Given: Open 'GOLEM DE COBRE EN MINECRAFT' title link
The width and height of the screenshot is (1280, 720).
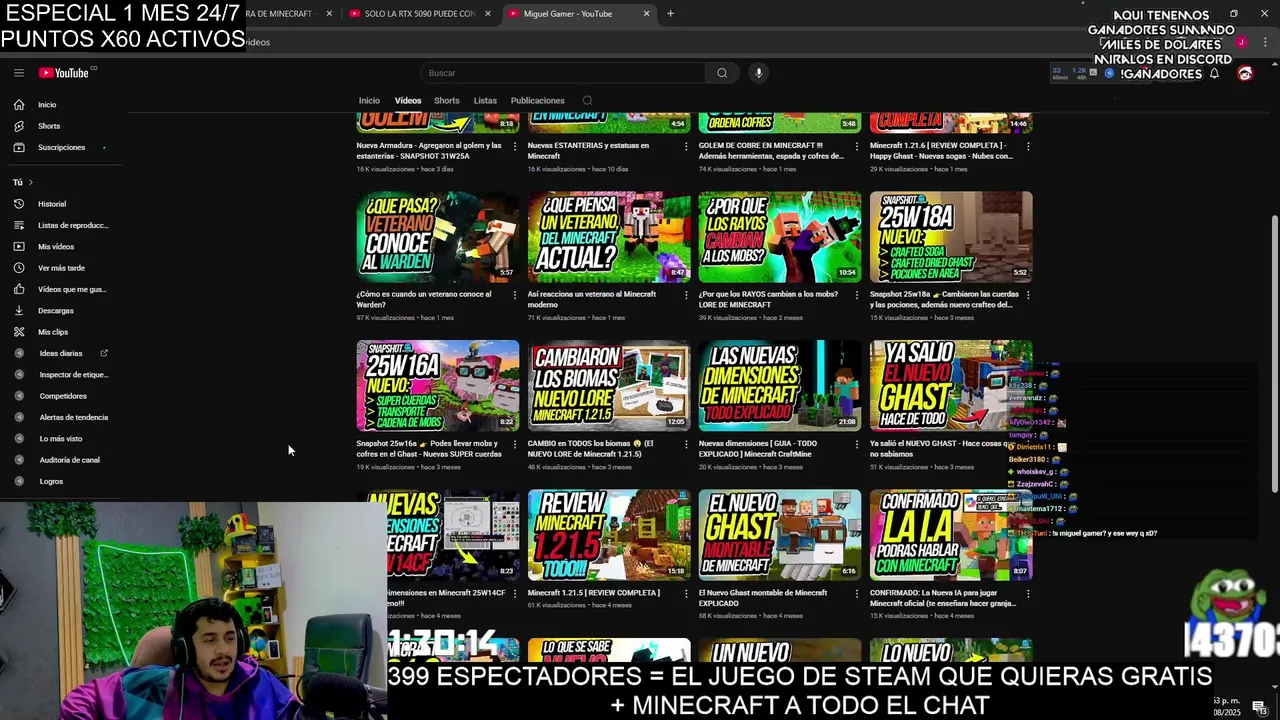Looking at the screenshot, I should pyautogui.click(x=771, y=151).
